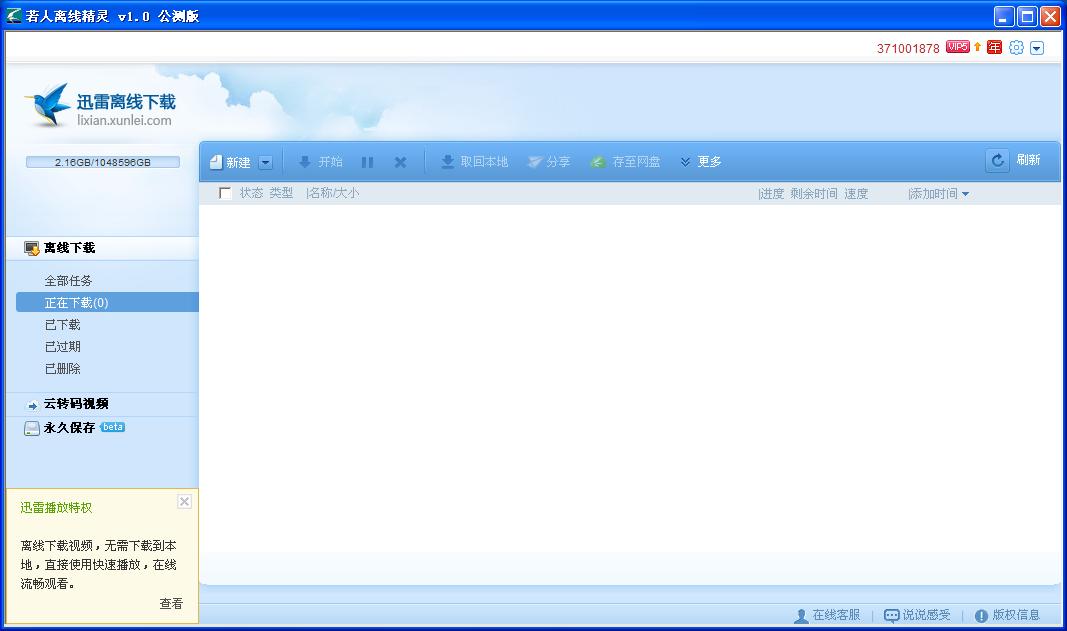Viewport: 1067px width, 631px height.
Task: Click the red 年 annual member icon
Action: coord(994,47)
